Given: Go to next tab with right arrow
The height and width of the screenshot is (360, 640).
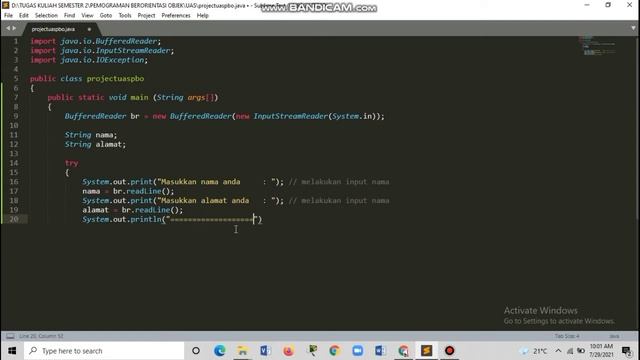Looking at the screenshot, I should (14, 28).
